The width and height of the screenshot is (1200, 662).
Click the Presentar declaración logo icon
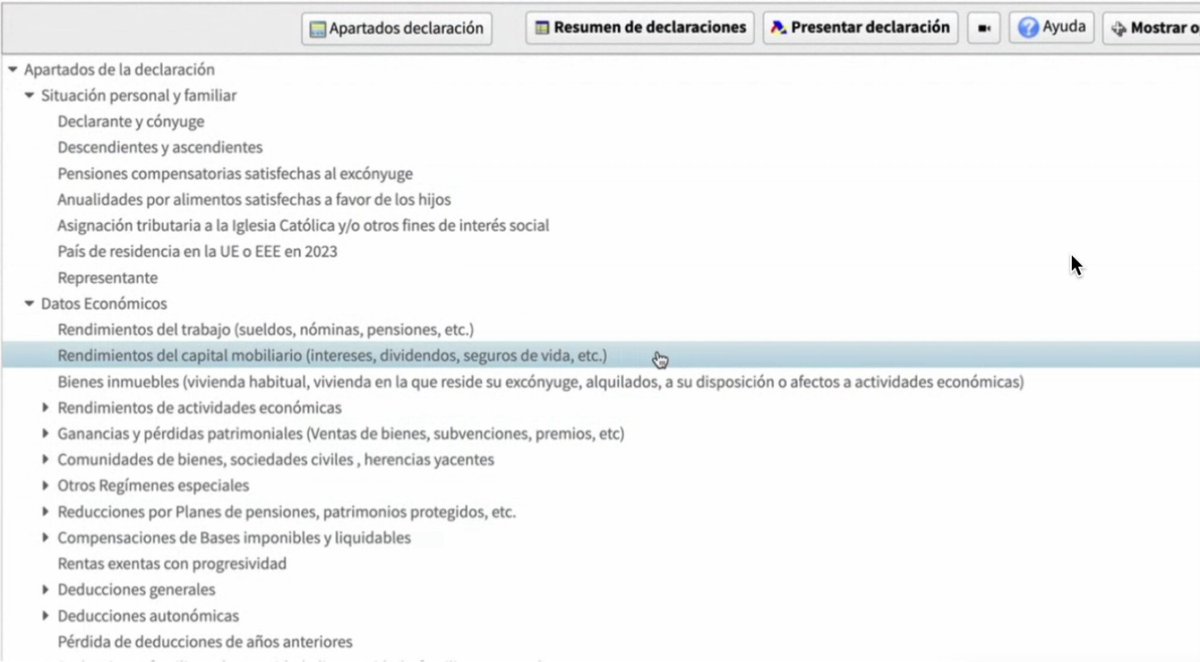[x=778, y=28]
